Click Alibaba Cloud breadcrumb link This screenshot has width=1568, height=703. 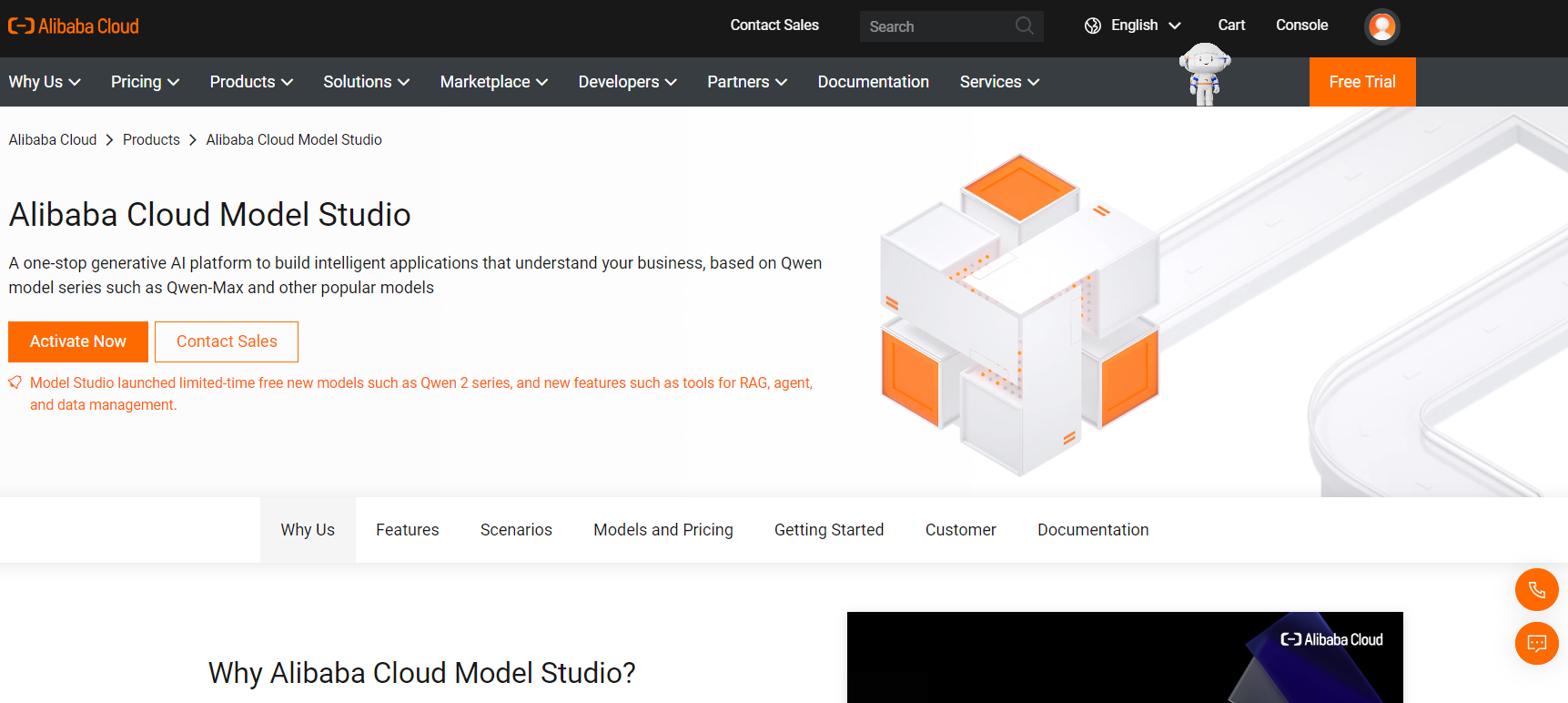pyautogui.click(x=53, y=139)
